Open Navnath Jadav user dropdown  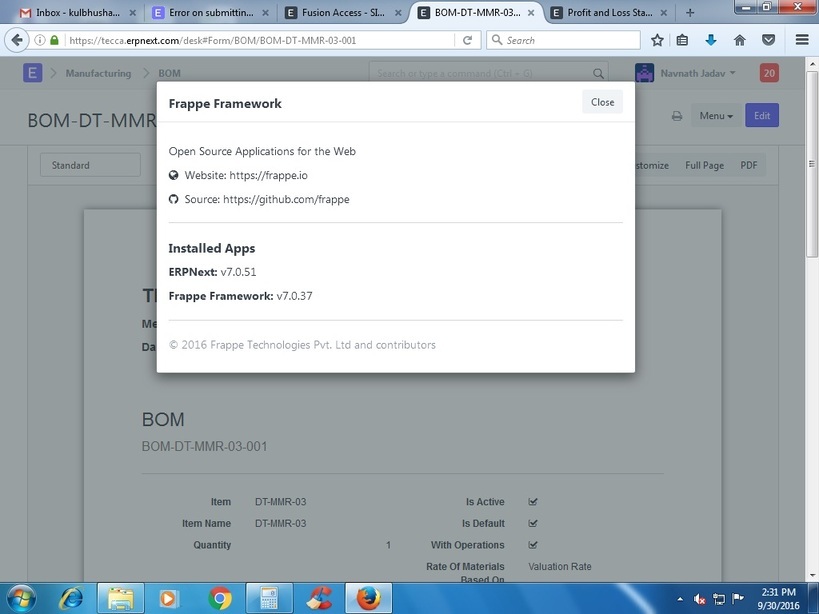point(698,74)
